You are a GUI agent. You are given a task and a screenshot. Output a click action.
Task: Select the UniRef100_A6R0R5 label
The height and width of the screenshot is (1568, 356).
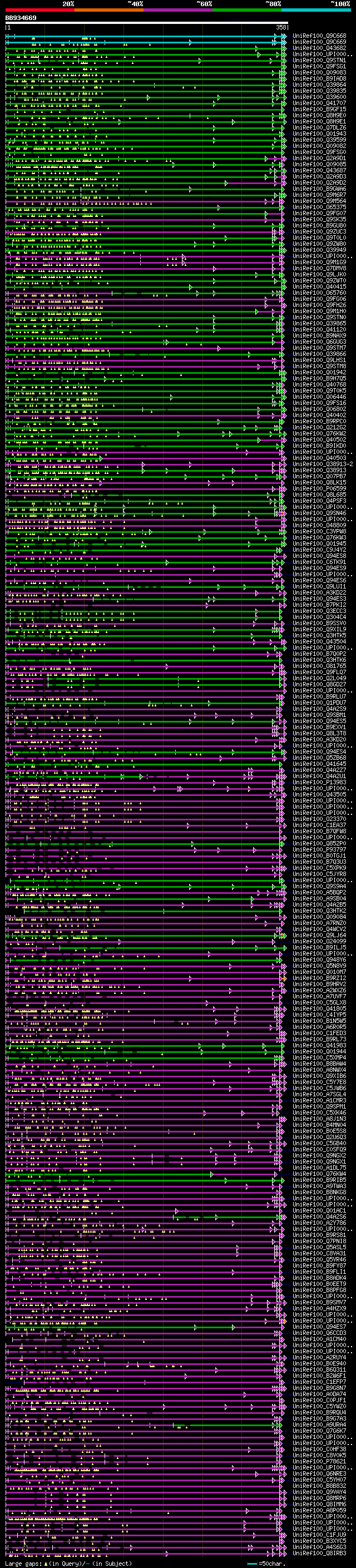coord(319,1027)
